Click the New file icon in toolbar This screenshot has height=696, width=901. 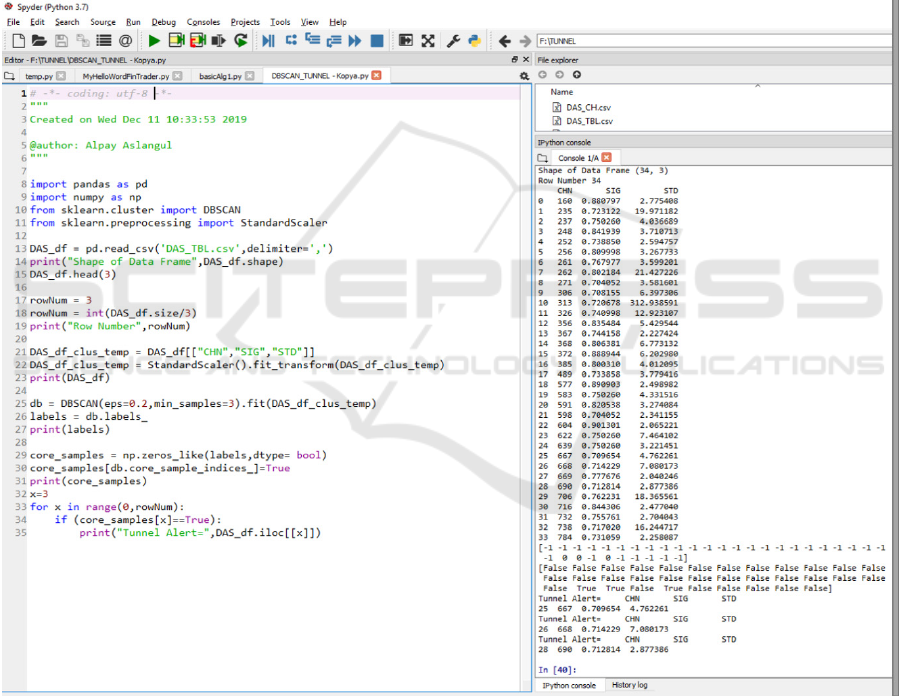pos(18,41)
